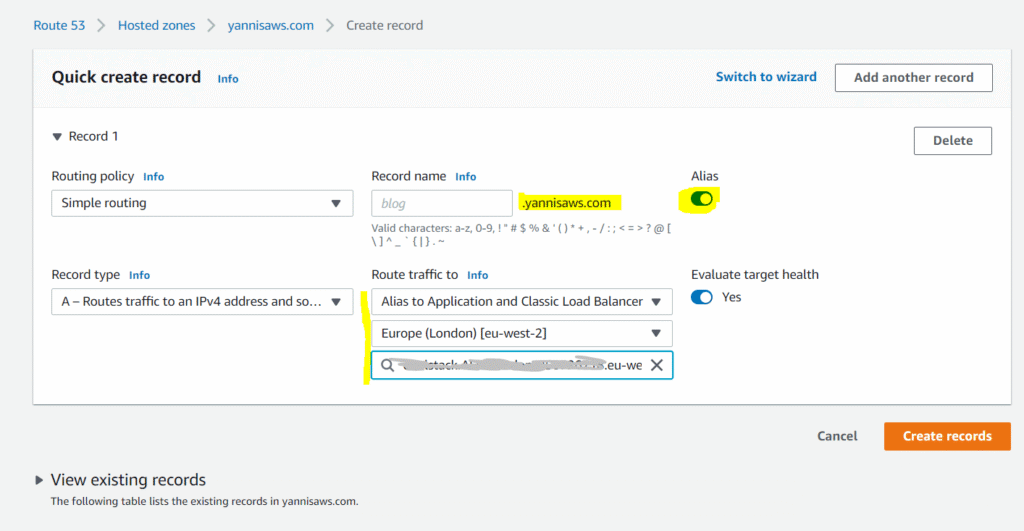Open the Routing policy dropdown
The width and height of the screenshot is (1024, 531).
202,203
